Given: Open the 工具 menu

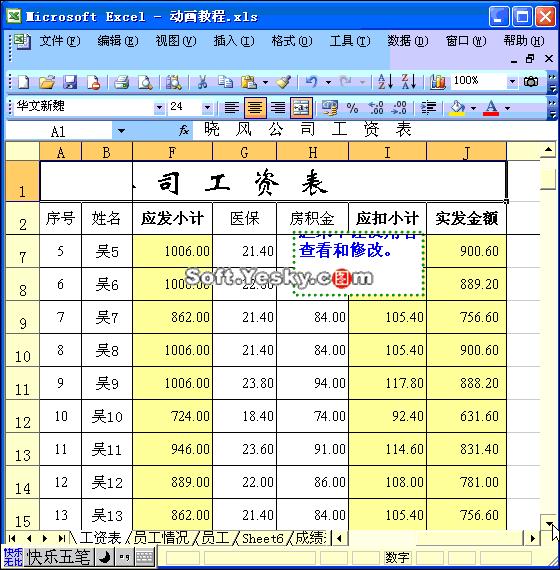Looking at the screenshot, I should pos(350,41).
